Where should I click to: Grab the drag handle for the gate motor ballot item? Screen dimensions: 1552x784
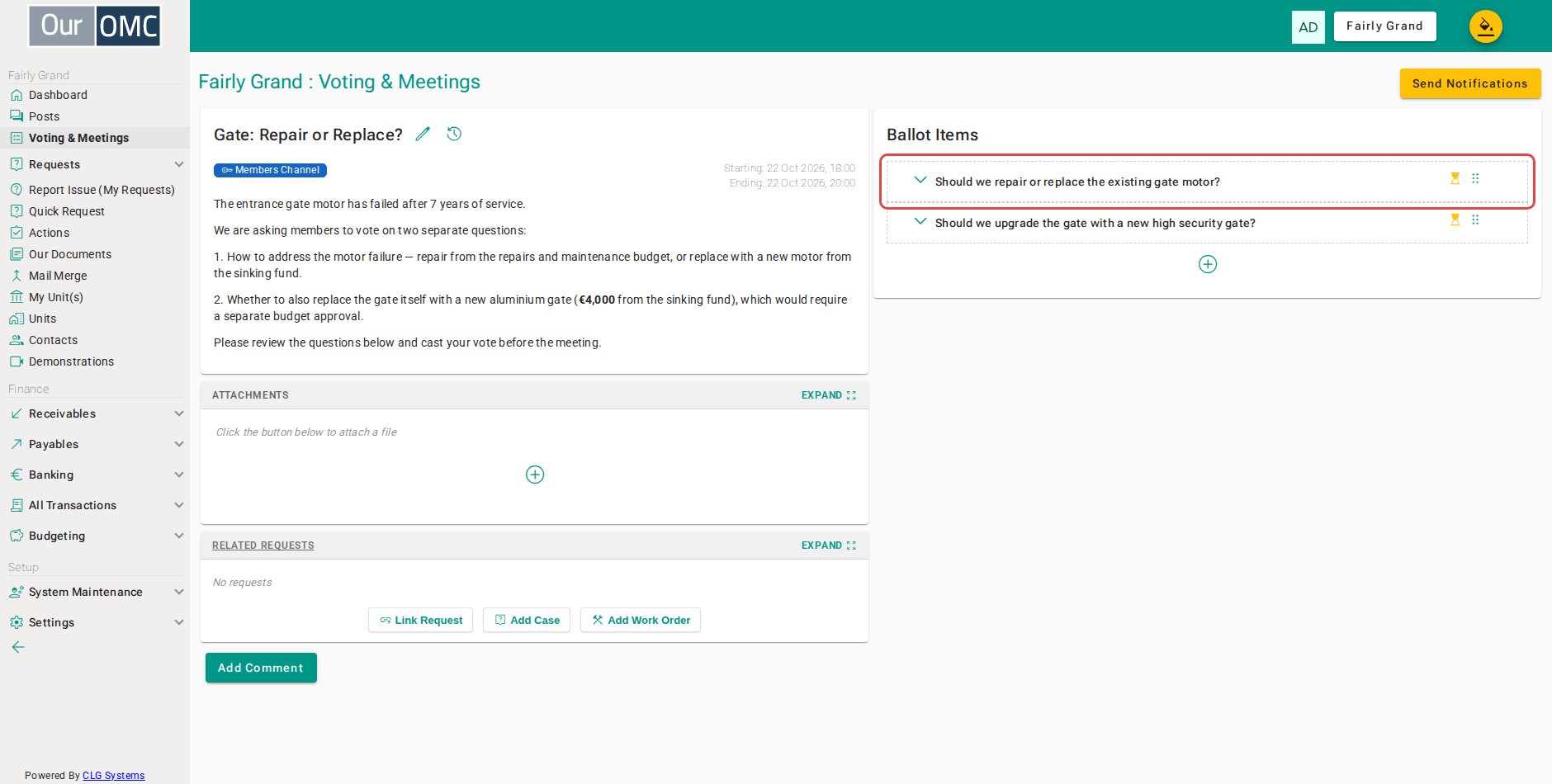(1475, 178)
